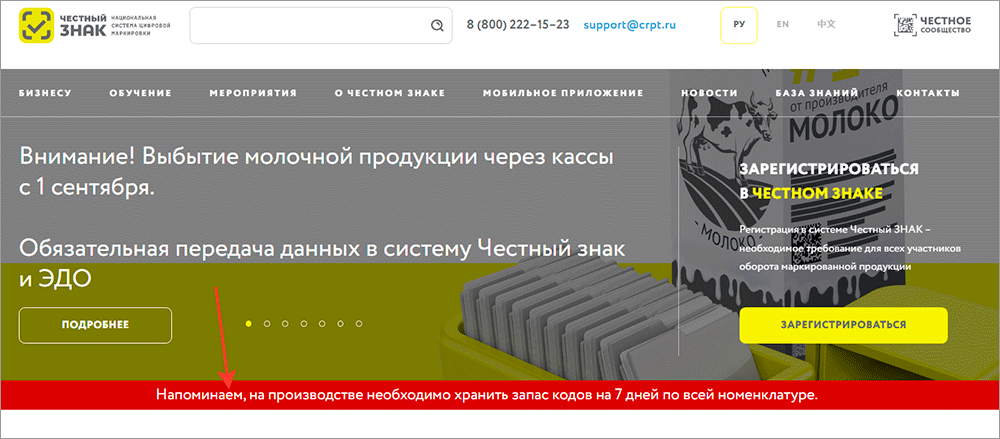Click the registration description paragraph text
Viewport: 1000px width, 439px height.
[851, 248]
